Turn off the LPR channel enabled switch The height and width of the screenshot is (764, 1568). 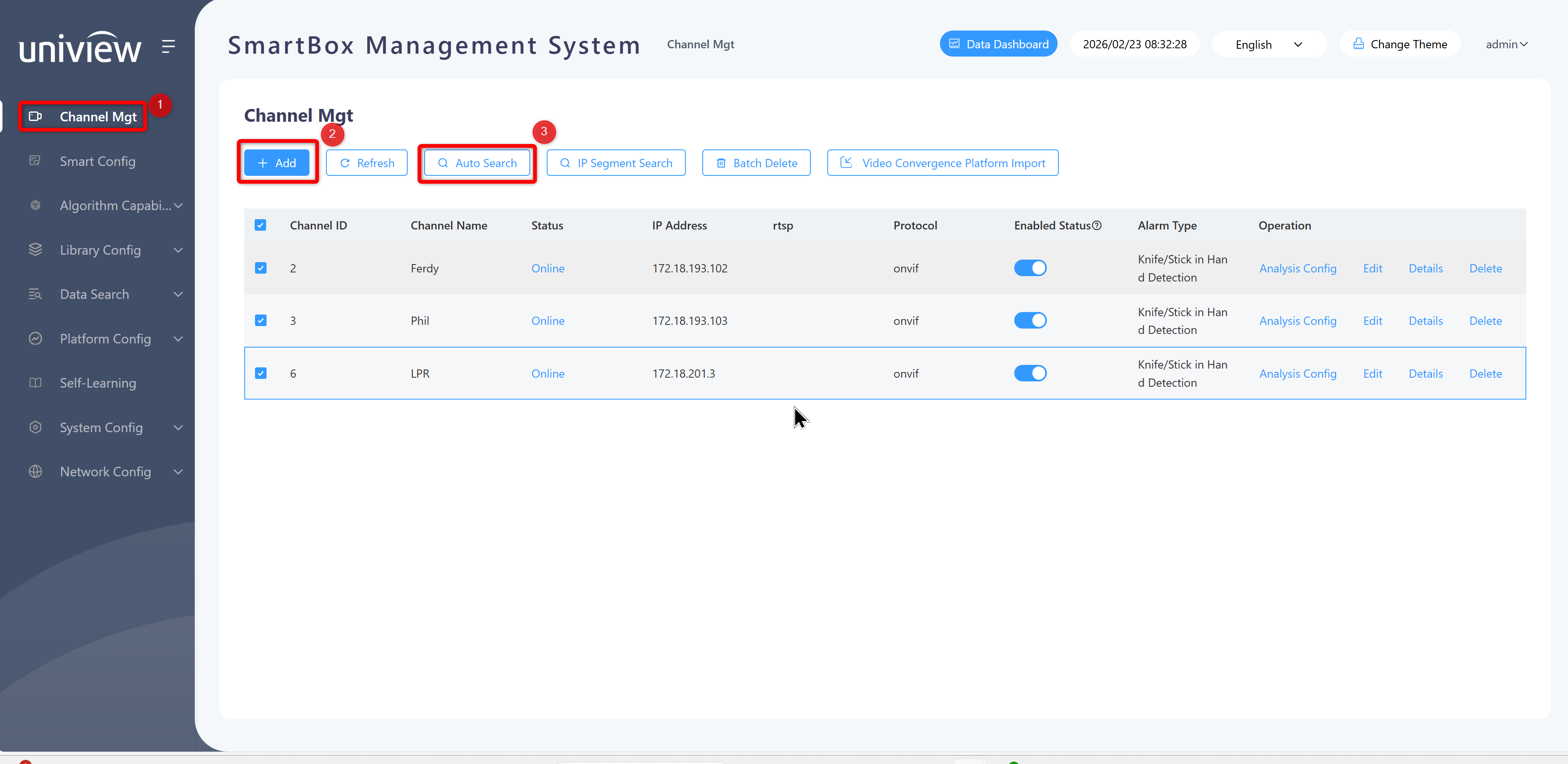point(1030,373)
